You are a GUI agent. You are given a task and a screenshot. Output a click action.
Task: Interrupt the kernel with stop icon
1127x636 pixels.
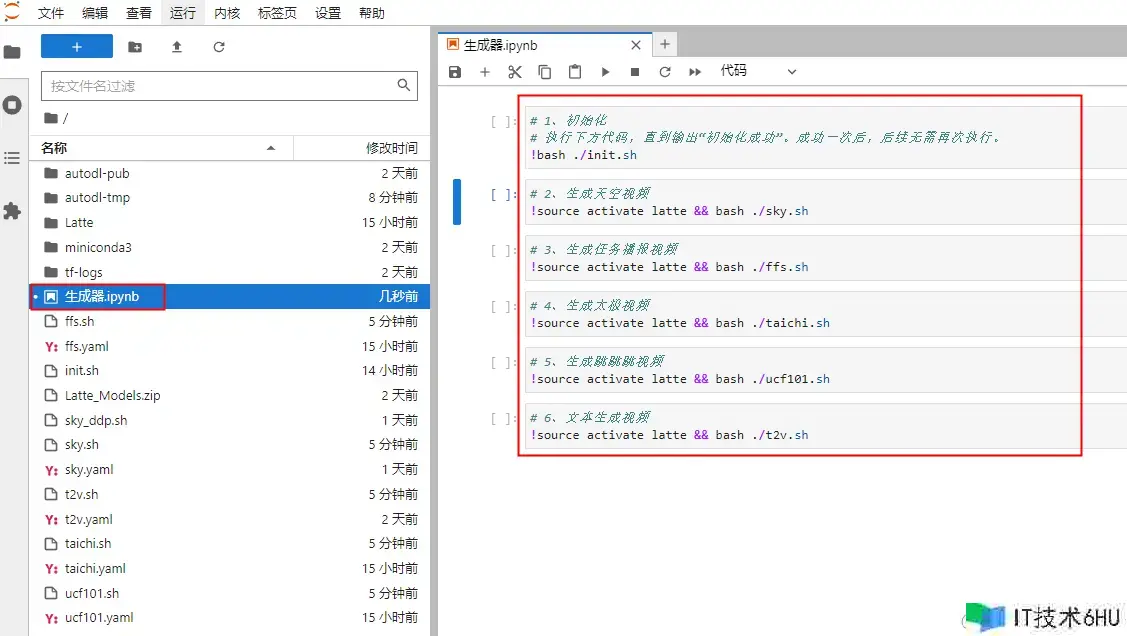click(x=635, y=72)
